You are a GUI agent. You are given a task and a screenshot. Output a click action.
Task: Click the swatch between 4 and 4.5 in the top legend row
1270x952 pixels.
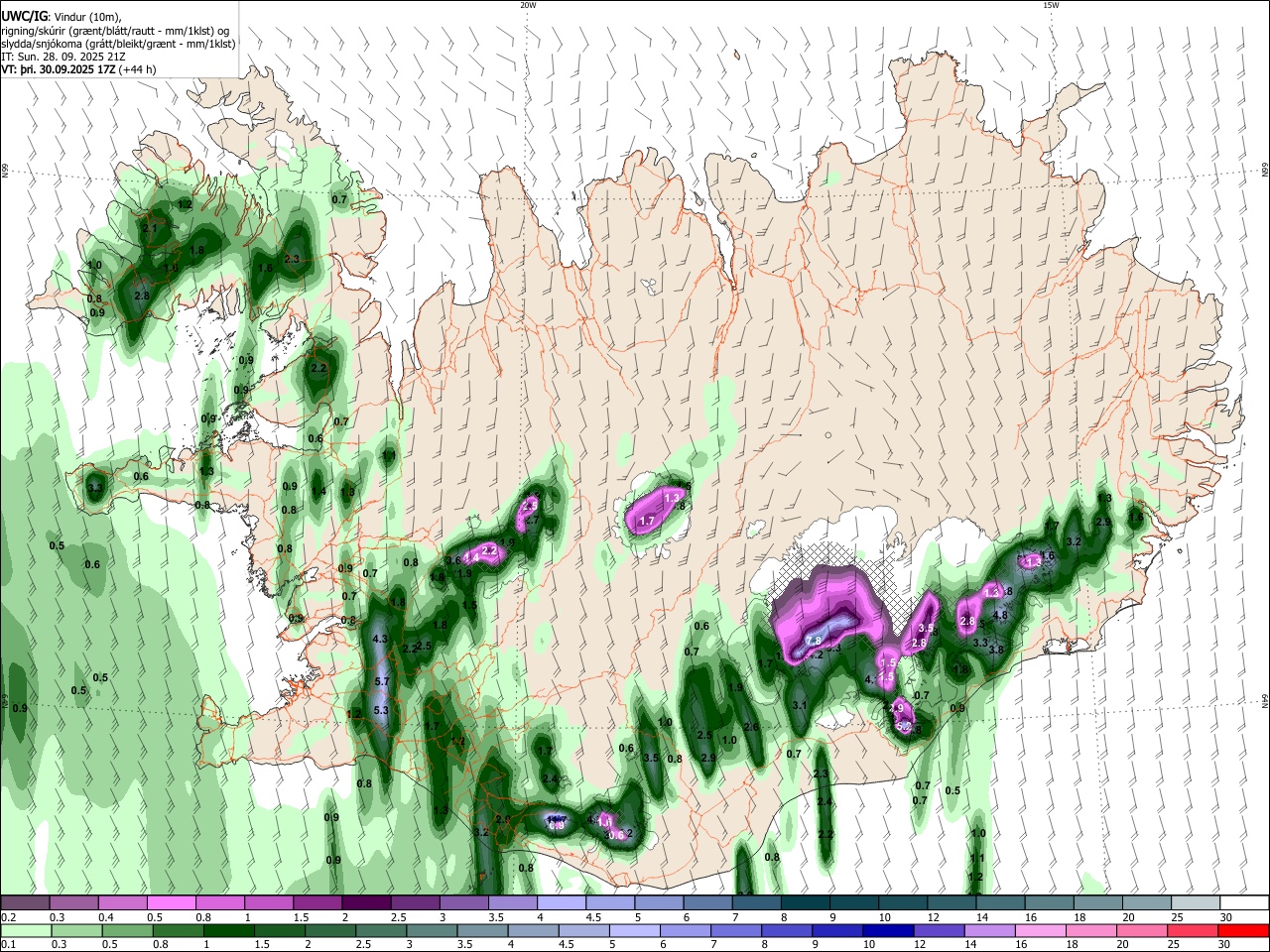[561, 903]
